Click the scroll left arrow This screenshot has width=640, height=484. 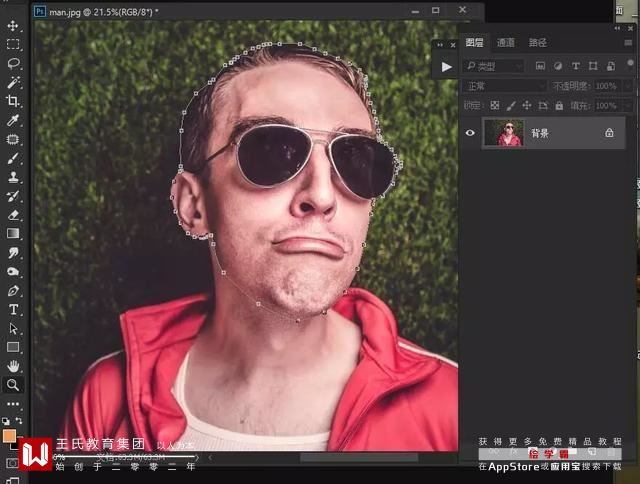click(x=210, y=457)
